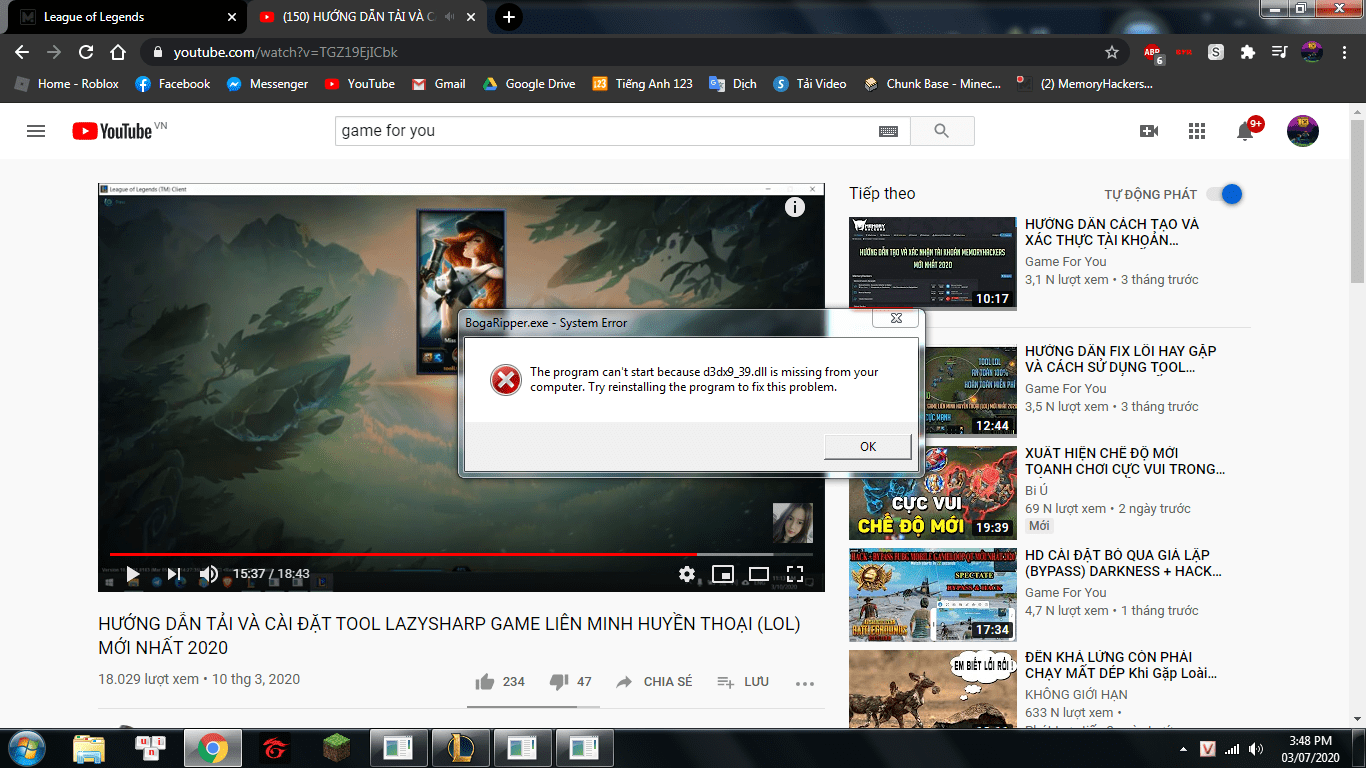Mute the video volume
This screenshot has height=768, width=1366.
pyautogui.click(x=209, y=574)
